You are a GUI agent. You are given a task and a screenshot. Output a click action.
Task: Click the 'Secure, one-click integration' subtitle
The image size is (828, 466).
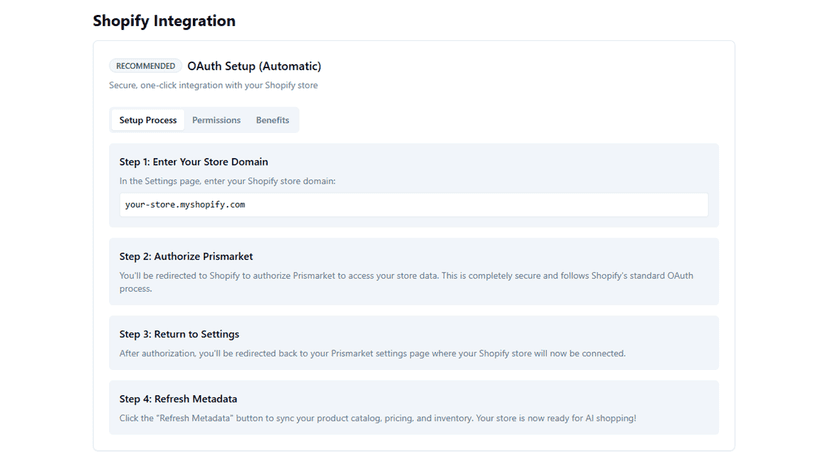(x=213, y=85)
